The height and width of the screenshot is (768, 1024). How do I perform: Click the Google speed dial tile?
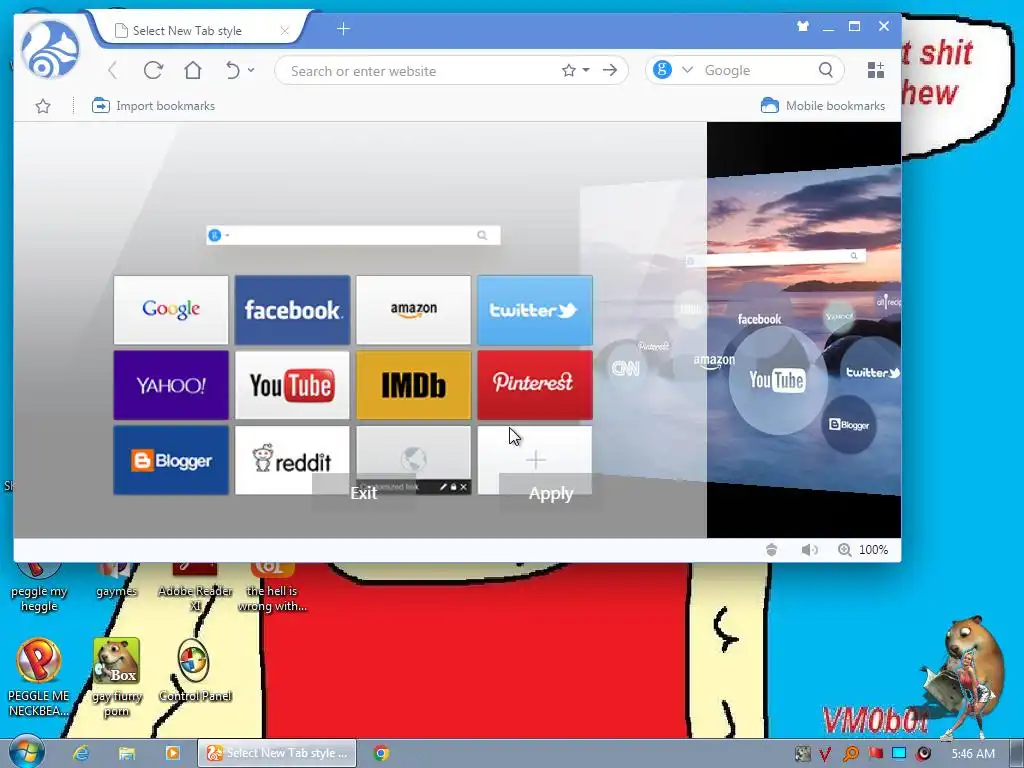(171, 310)
